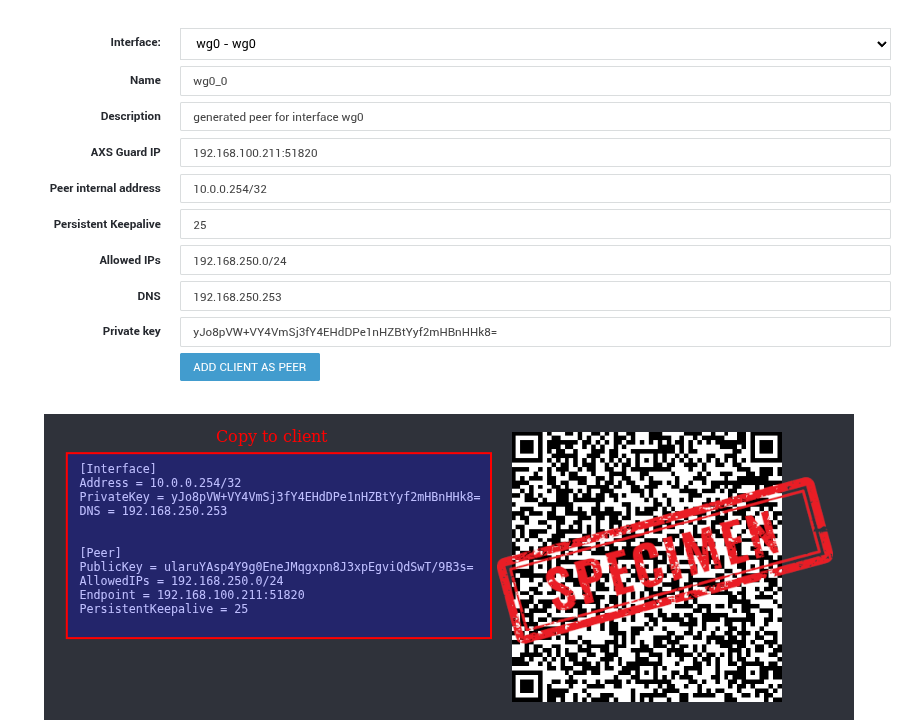Open the Interface dropdown showing wg0 - wg0
Viewport: 922px width, 723px height.
535,44
